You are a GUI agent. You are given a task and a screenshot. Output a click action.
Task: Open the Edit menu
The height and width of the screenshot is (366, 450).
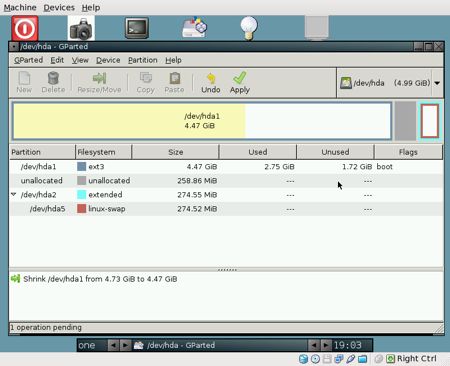[x=57, y=60]
